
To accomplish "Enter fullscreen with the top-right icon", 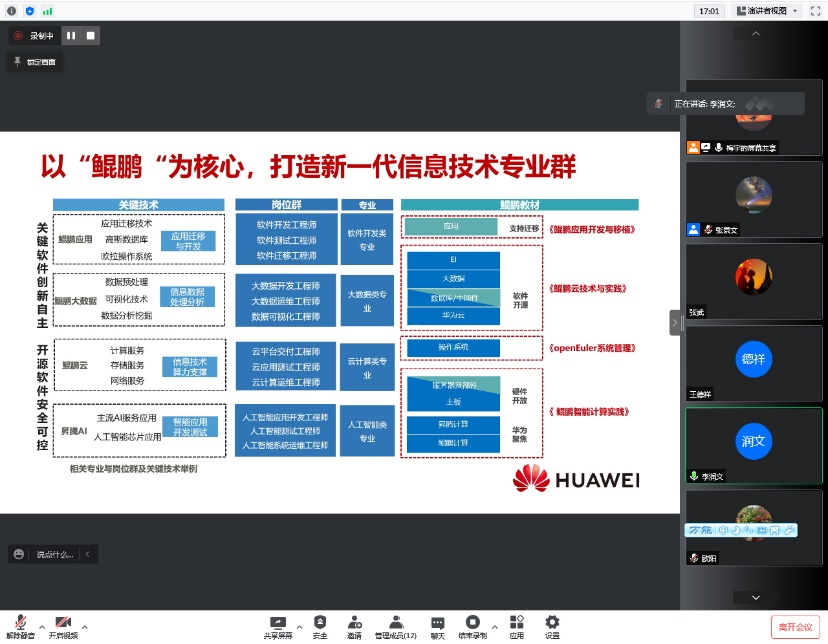I will click(x=815, y=11).
